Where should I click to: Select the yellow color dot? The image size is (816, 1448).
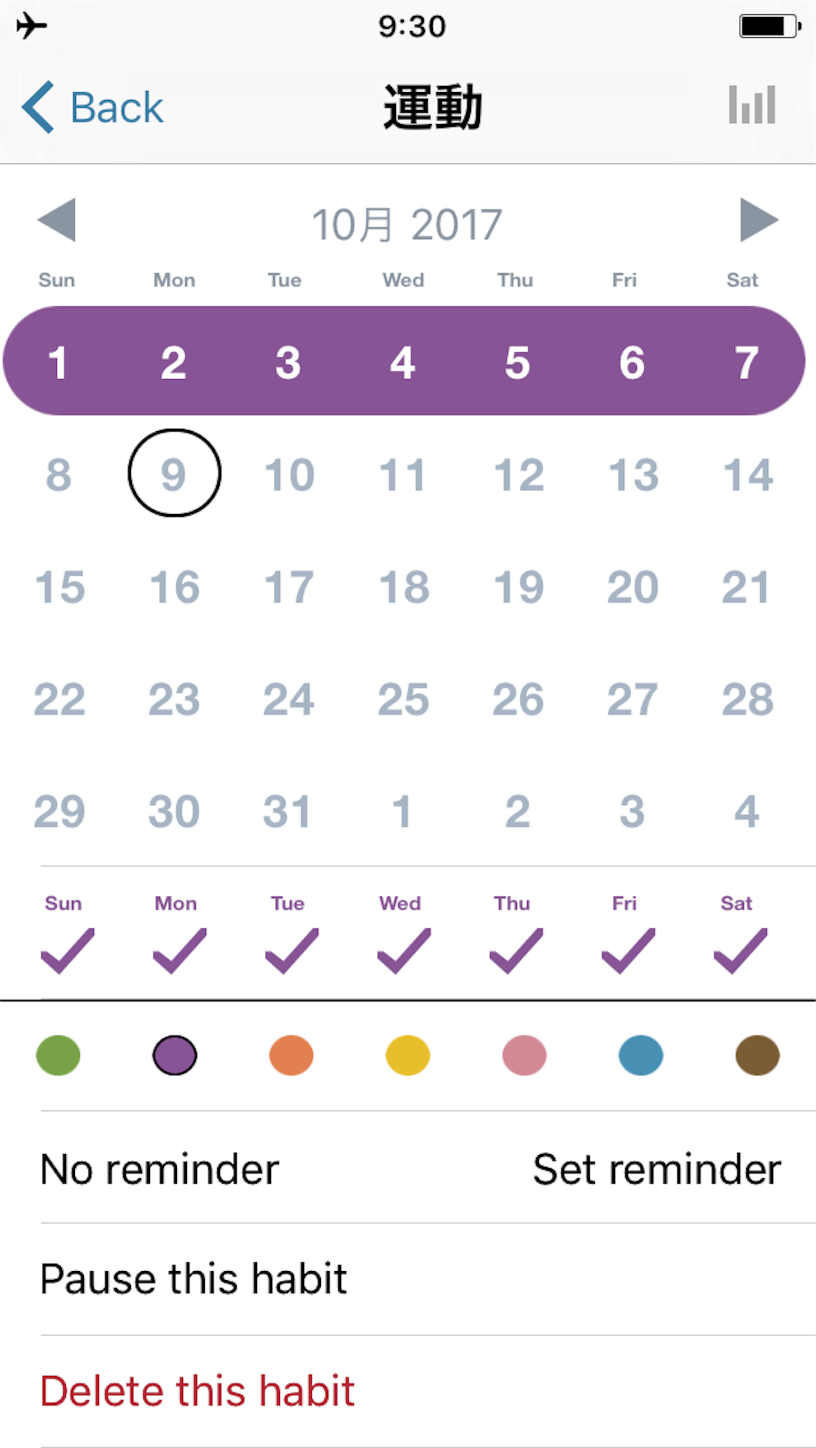408,1055
